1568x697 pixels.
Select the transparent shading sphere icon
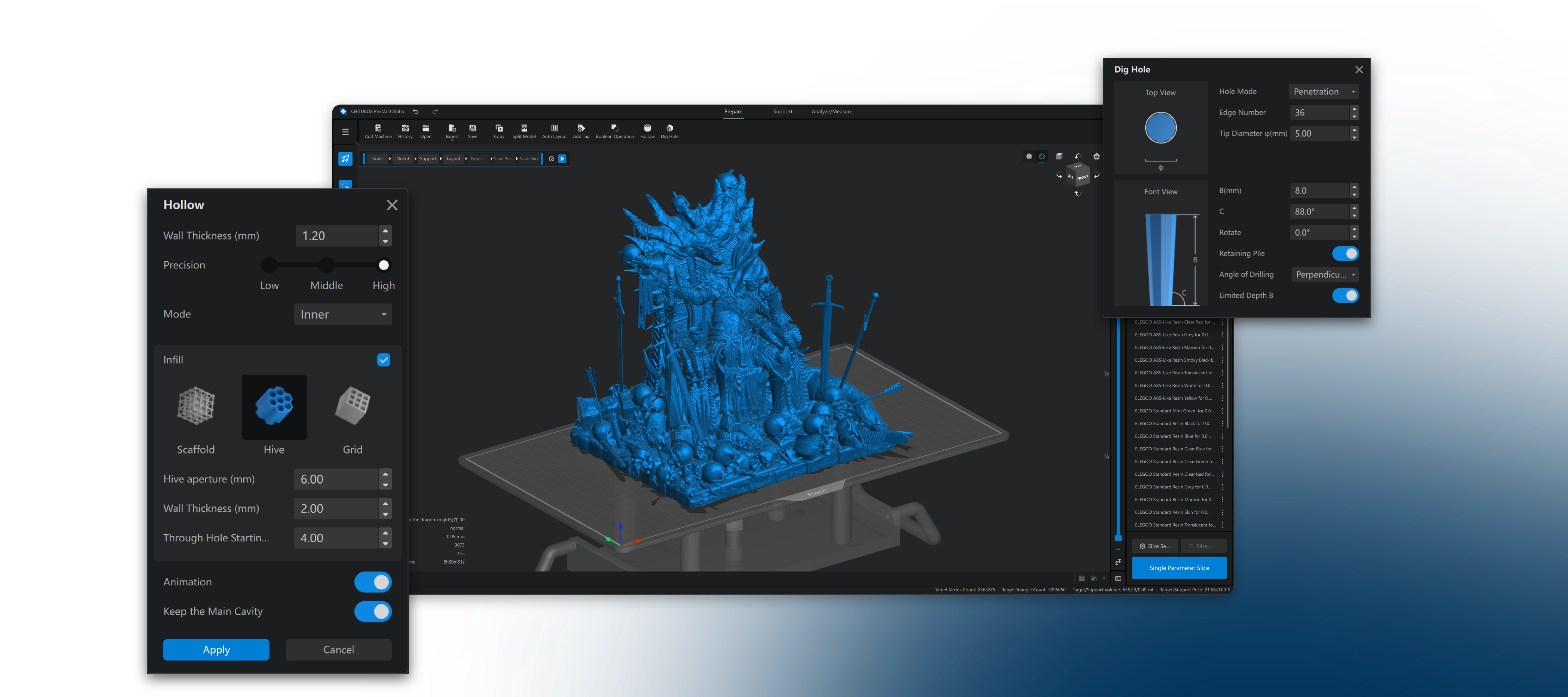click(1042, 157)
